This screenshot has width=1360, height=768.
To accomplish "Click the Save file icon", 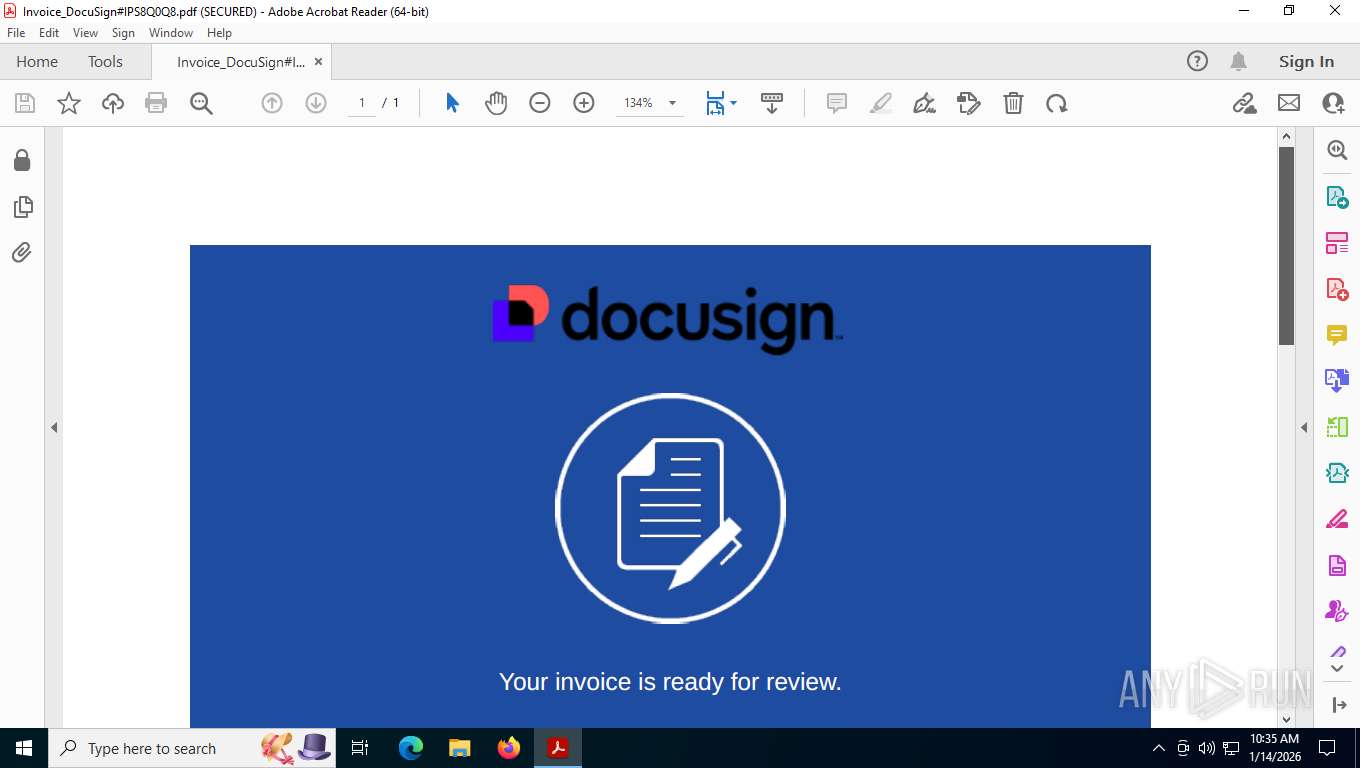I will [25, 103].
